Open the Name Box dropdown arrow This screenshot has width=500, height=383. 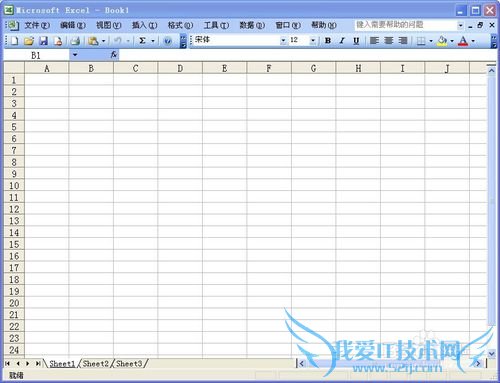coord(75,55)
